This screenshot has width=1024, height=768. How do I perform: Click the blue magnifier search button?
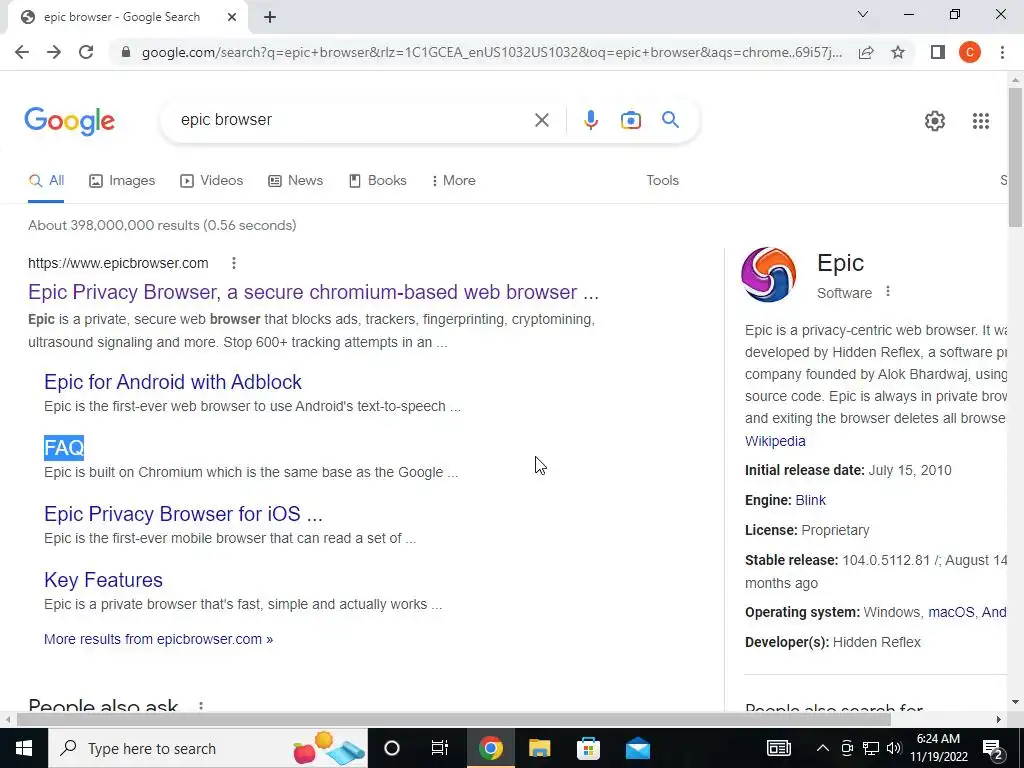670,120
